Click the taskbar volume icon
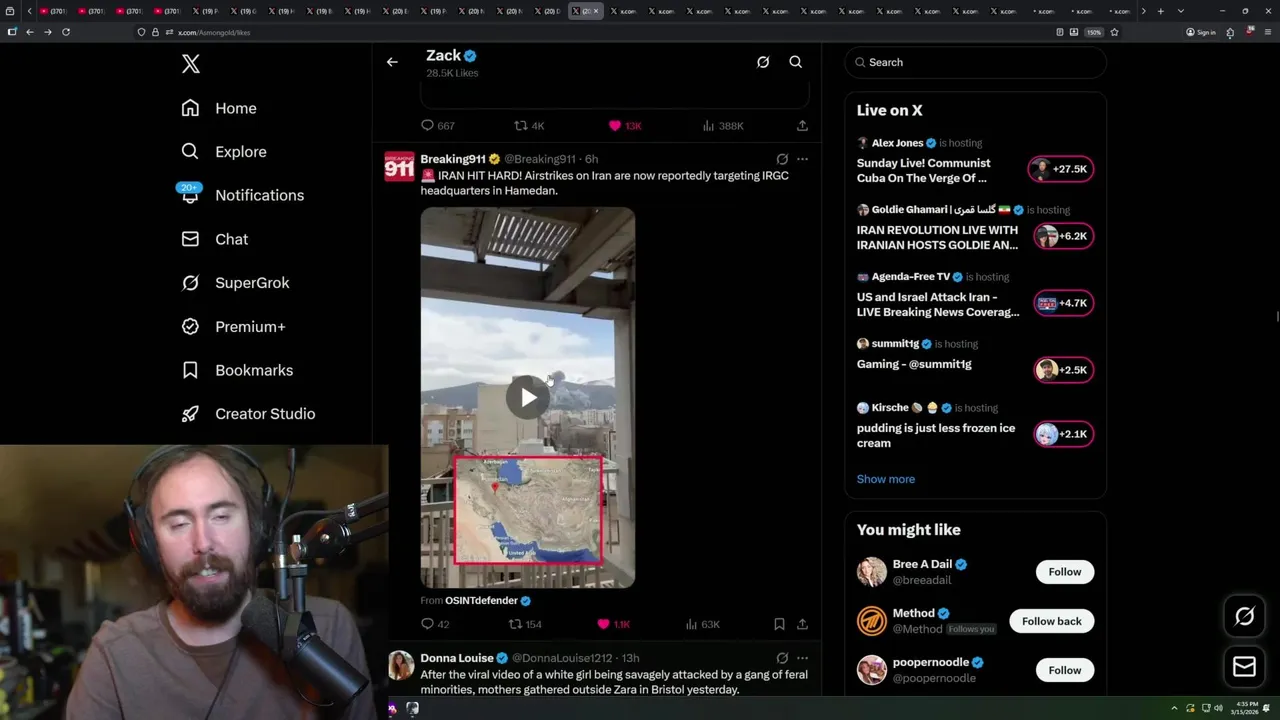Image resolution: width=1280 pixels, height=720 pixels. [x=1218, y=708]
